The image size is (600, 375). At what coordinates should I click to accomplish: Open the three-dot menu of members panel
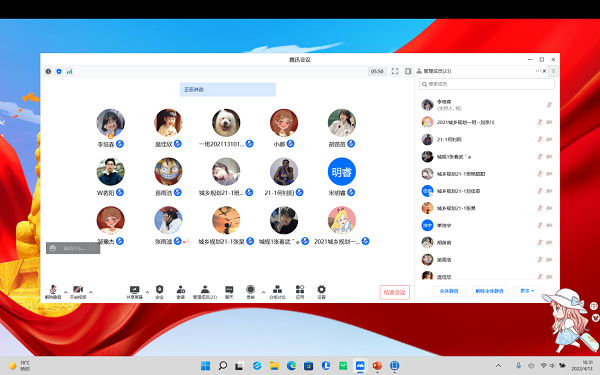[538, 71]
